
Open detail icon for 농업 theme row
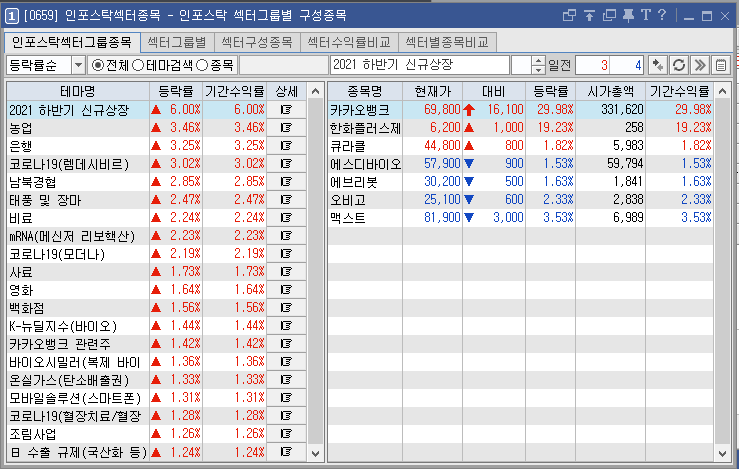(286, 128)
